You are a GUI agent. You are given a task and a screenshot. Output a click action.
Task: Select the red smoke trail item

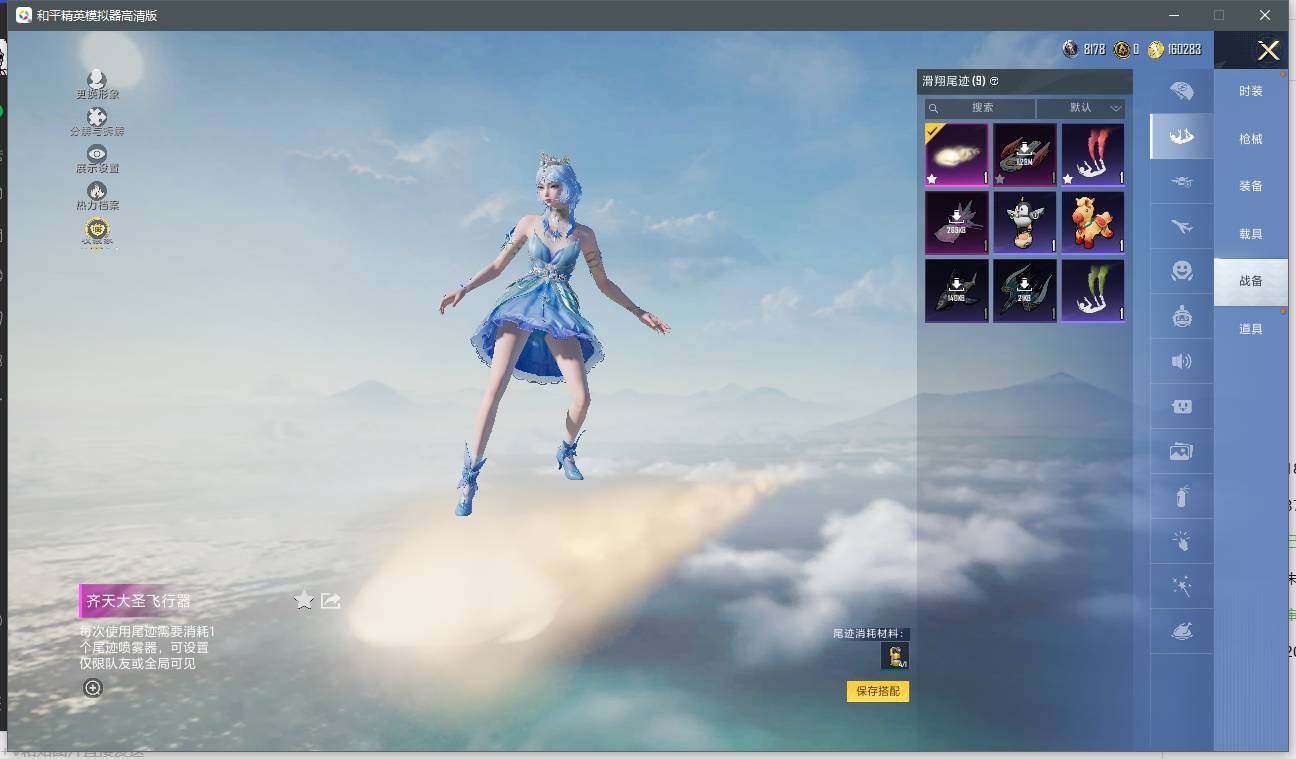click(x=1093, y=155)
